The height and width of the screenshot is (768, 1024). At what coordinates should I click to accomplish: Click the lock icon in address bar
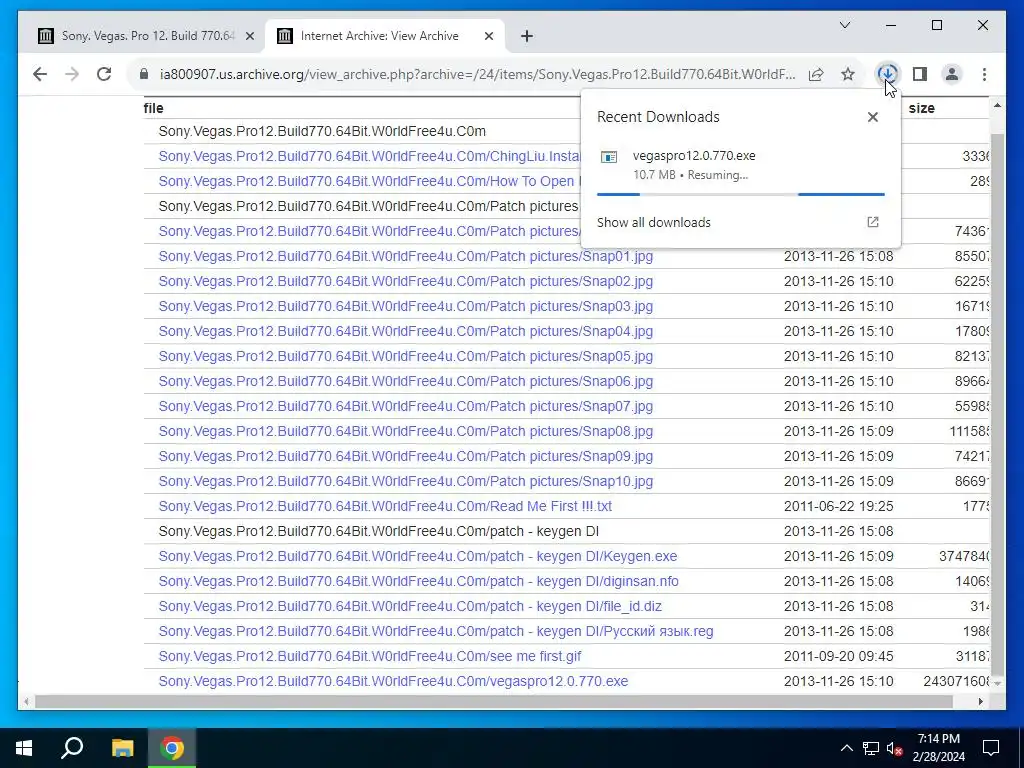click(x=144, y=74)
